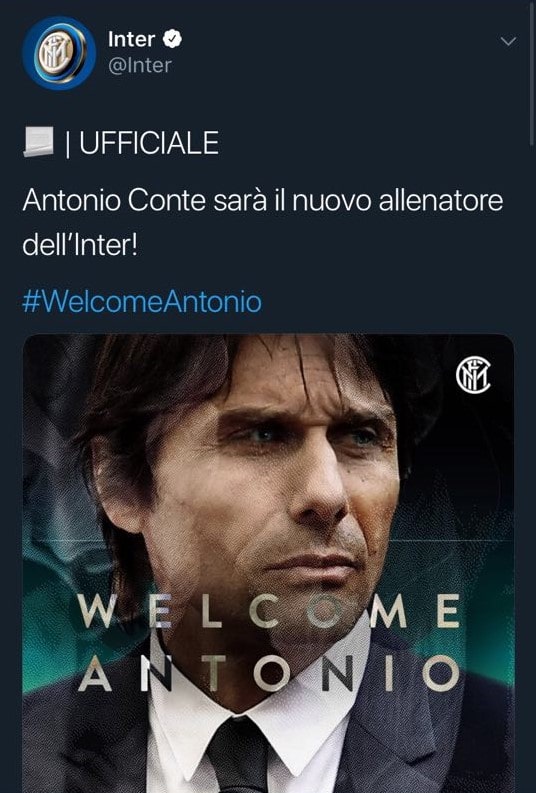Expand the tweet options chevron
This screenshot has width=536, height=793.
point(508,41)
